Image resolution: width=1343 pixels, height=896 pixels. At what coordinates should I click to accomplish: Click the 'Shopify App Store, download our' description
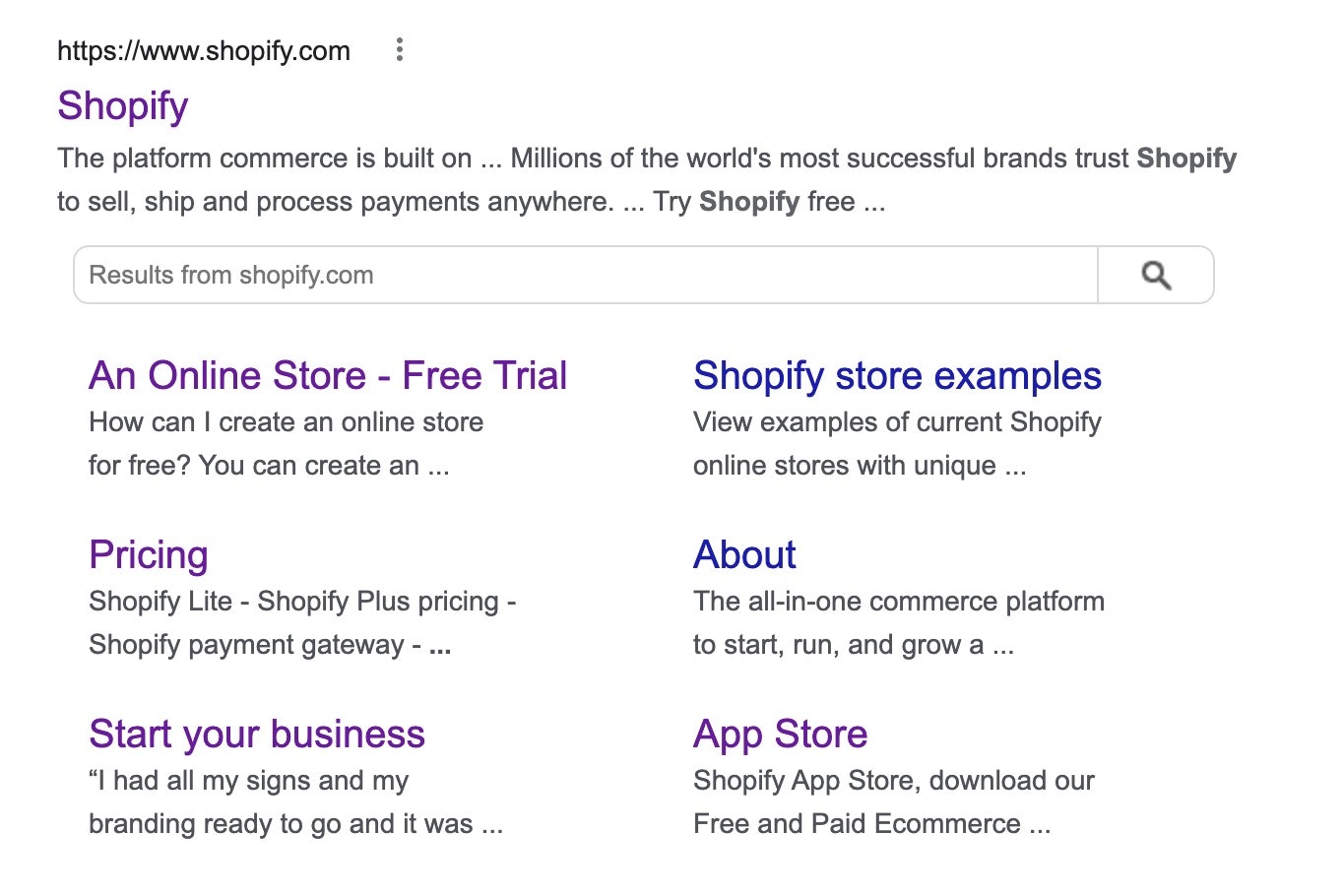[893, 782]
